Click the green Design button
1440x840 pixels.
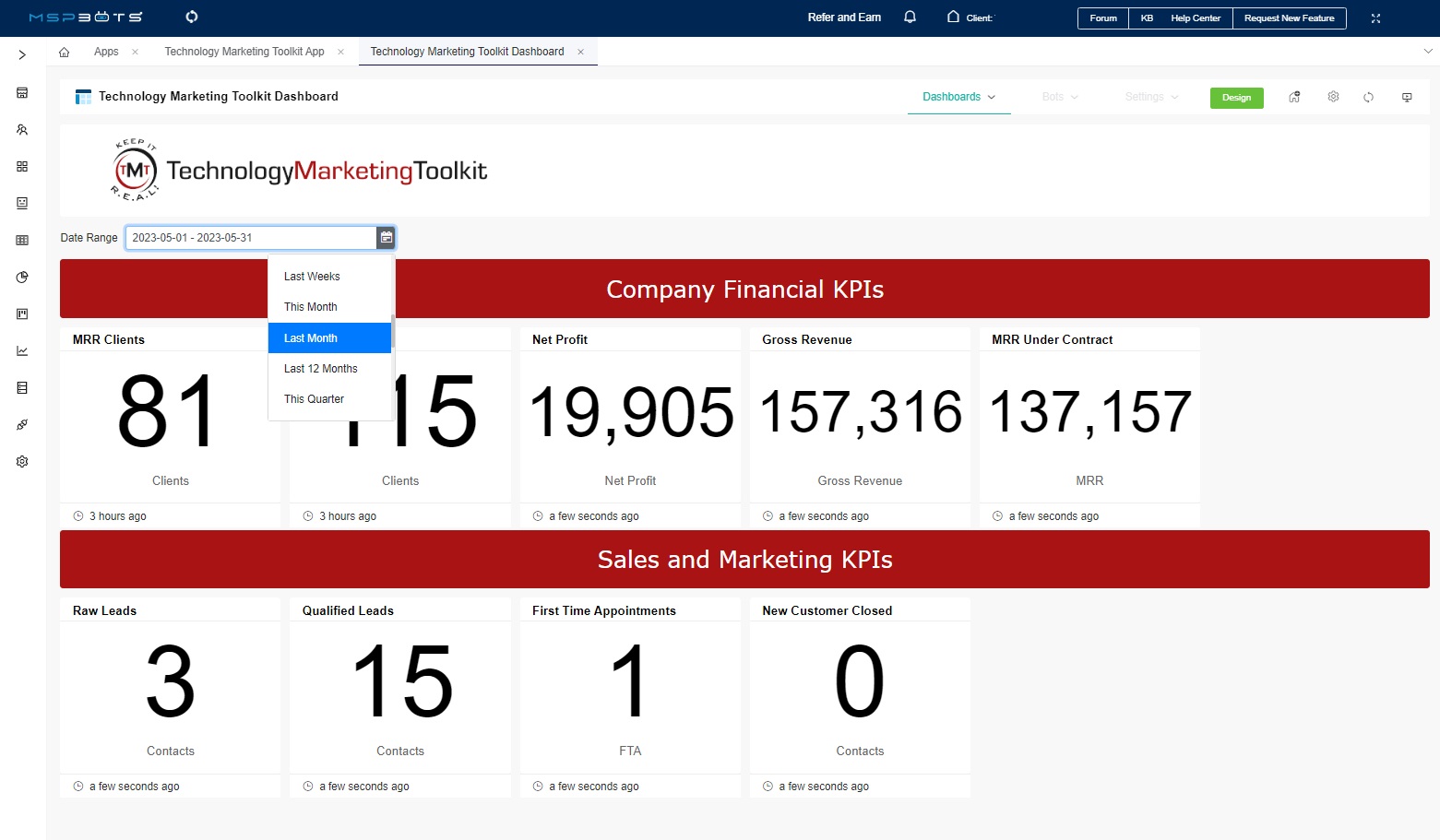click(1237, 98)
